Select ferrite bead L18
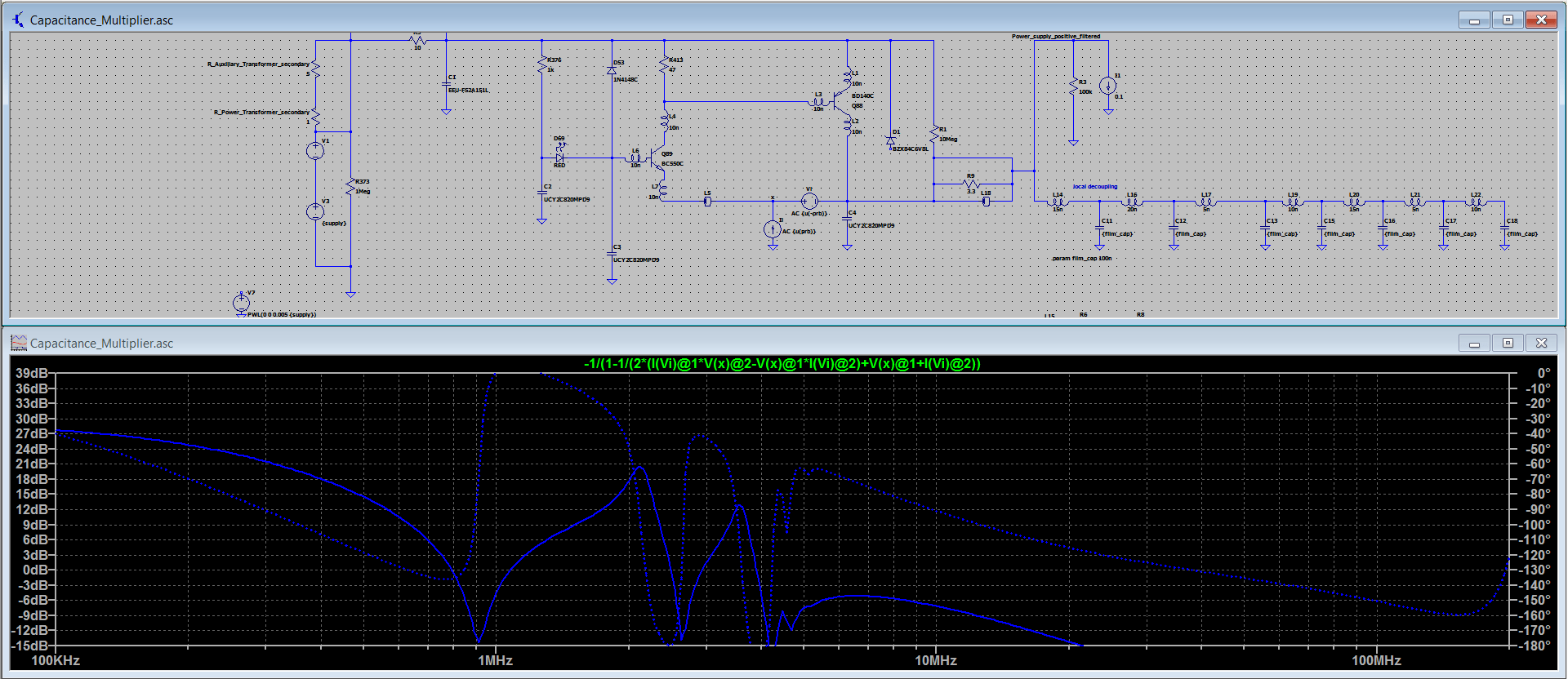Viewport: 1568px width, 679px height. (x=986, y=201)
